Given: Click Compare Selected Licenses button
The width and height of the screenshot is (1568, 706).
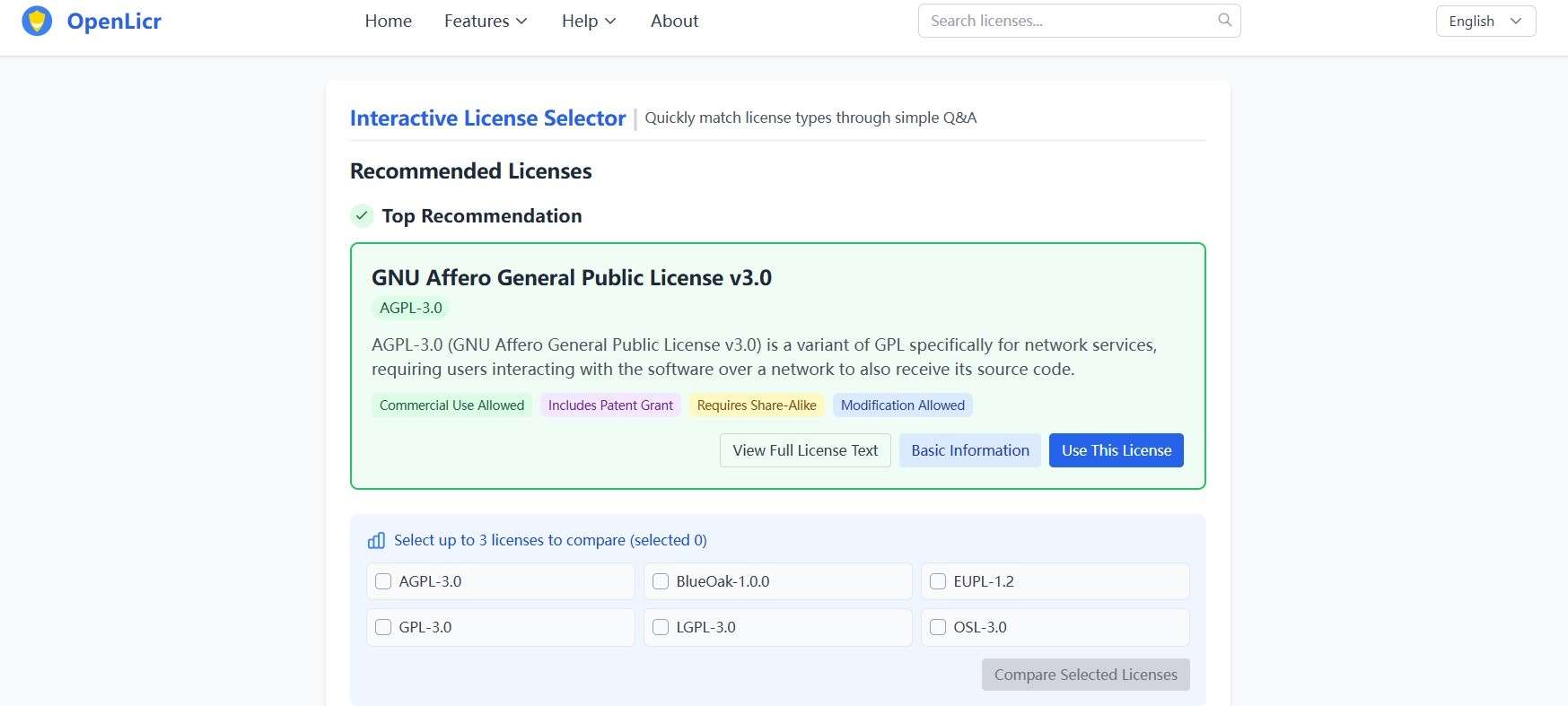Looking at the screenshot, I should 1085,675.
